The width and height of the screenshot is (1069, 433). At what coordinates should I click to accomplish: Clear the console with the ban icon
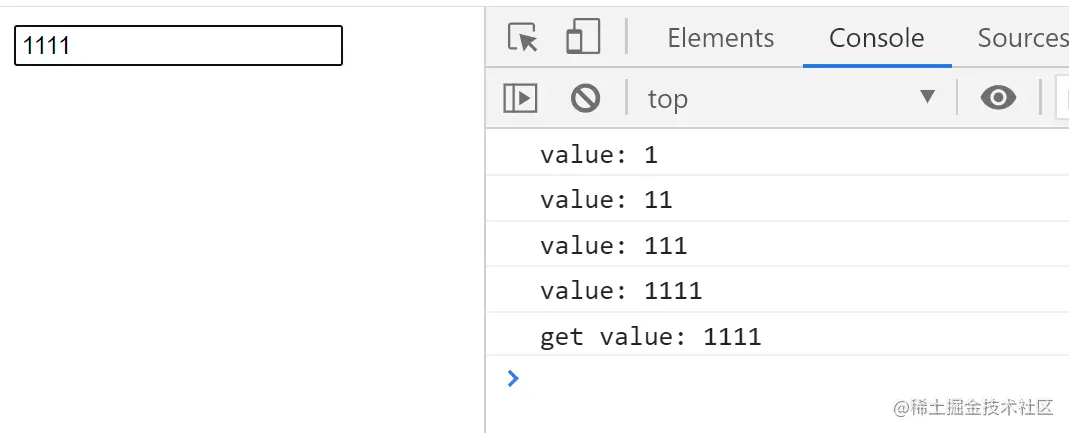tap(585, 98)
